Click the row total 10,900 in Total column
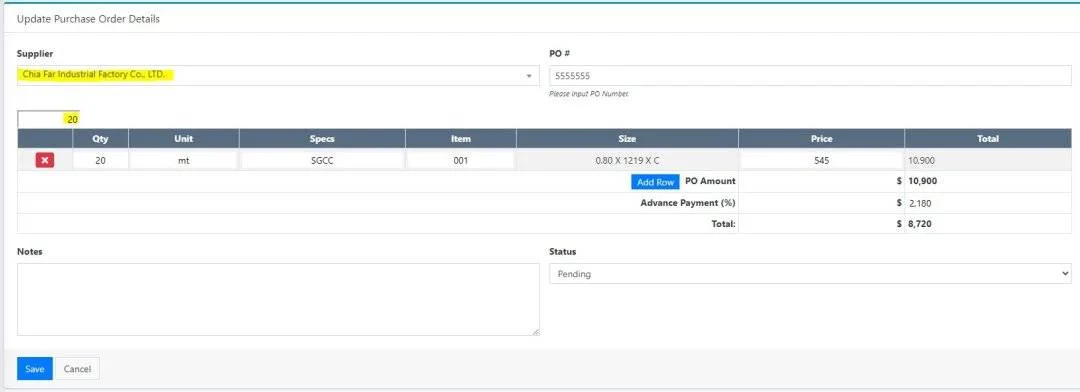 tap(921, 161)
